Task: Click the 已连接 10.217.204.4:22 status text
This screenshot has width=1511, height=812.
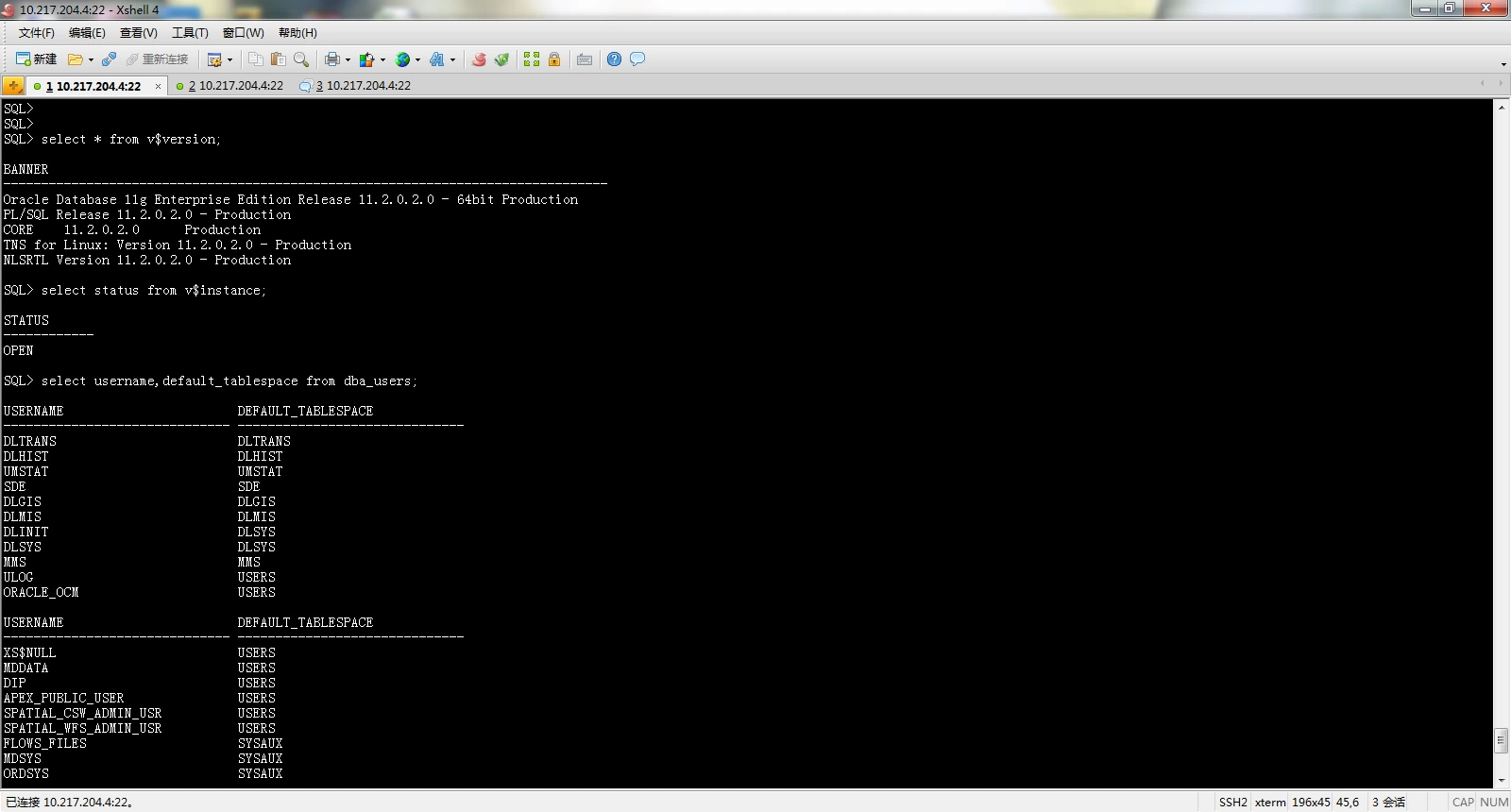Action: (69, 803)
